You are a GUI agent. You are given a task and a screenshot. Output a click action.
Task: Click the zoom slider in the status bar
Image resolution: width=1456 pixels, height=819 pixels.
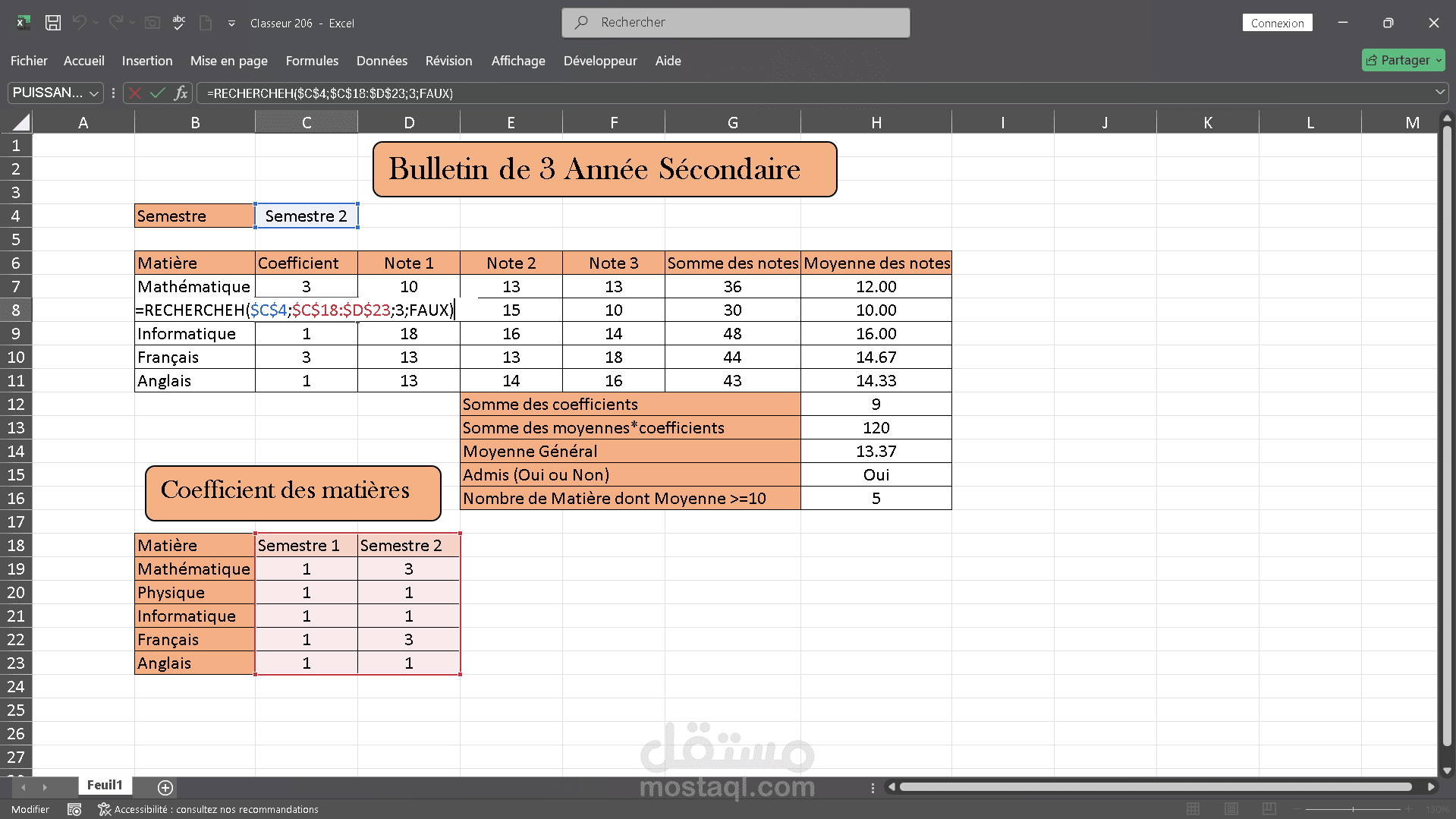[x=1353, y=809]
